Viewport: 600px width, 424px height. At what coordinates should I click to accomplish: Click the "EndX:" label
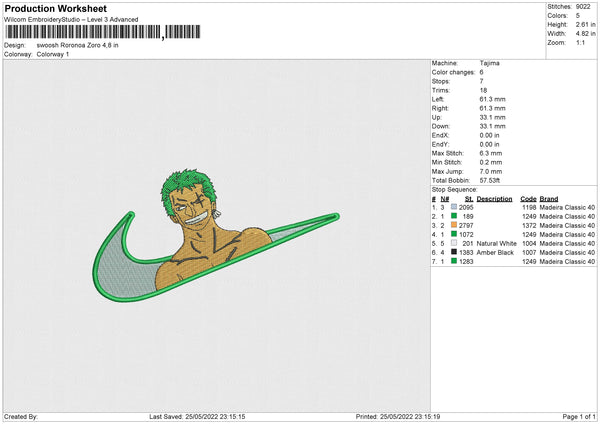coord(440,135)
